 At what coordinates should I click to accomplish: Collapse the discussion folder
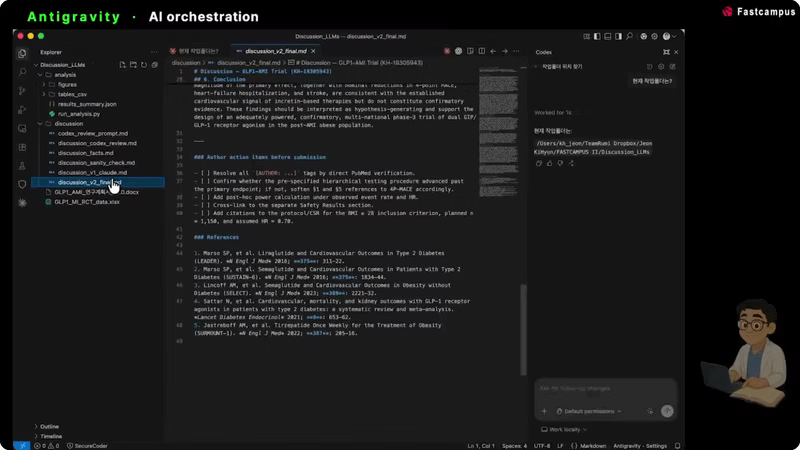click(68, 123)
